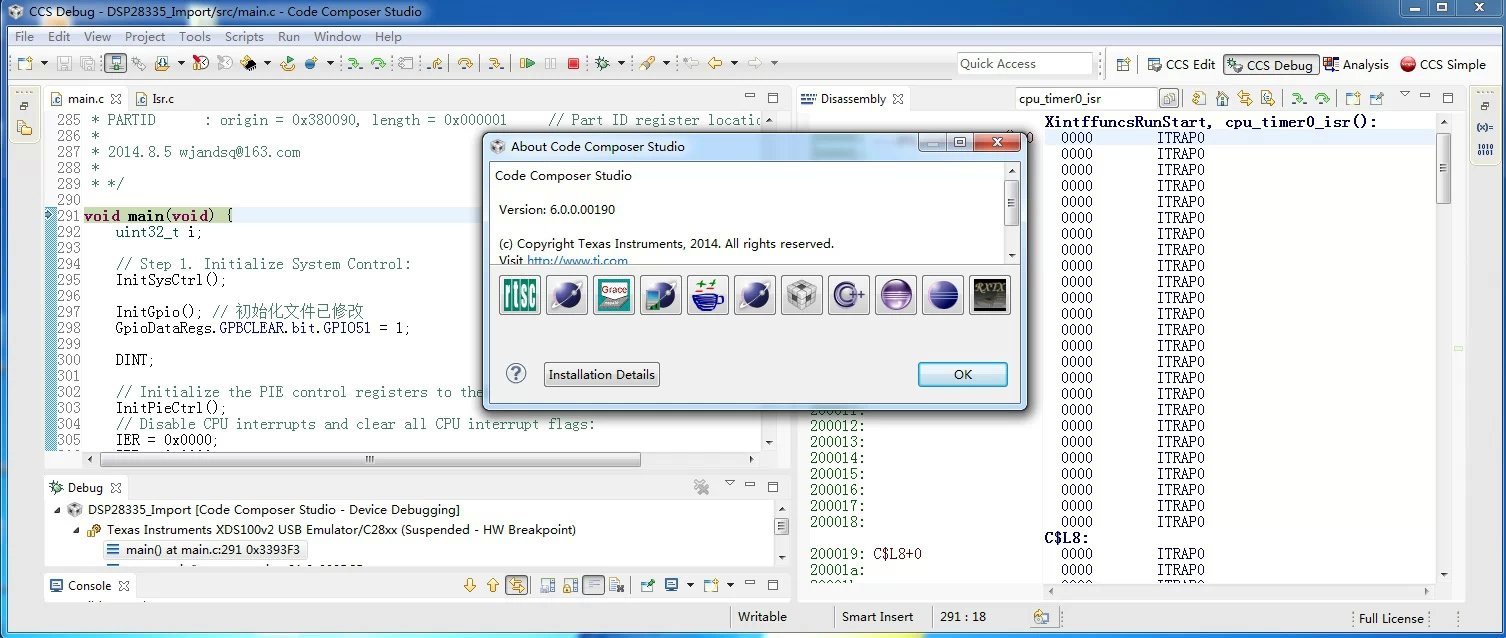Screen dimensions: 1506x638
Task: Click the RXTX plug-in icon in About dialog
Action: 990,295
